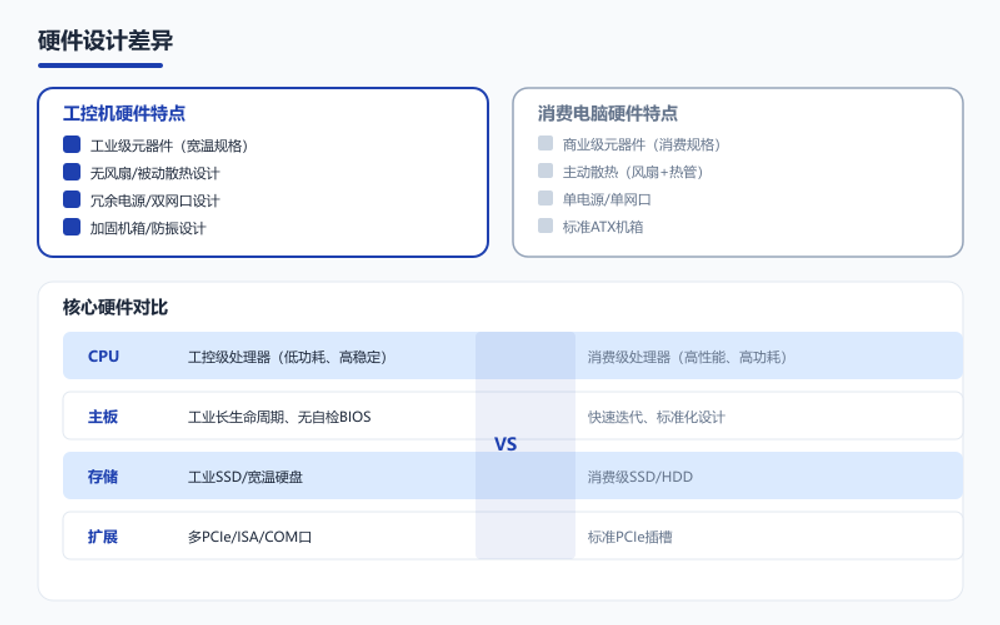Viewport: 1000px width, 625px height.
Task: Select the square icon beside 加固机箱/防振设计
Action: pos(70,227)
